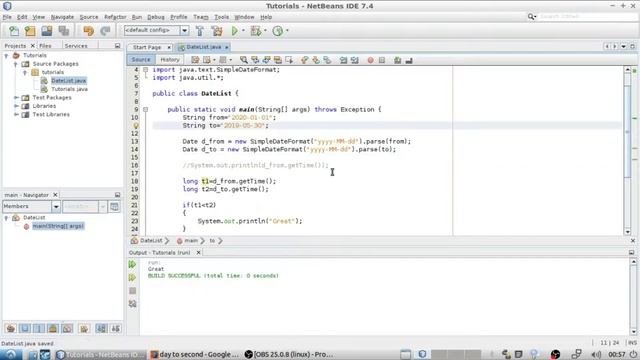Image resolution: width=640 pixels, height=360 pixels.
Task: Open the Team menu
Action: [200, 17]
